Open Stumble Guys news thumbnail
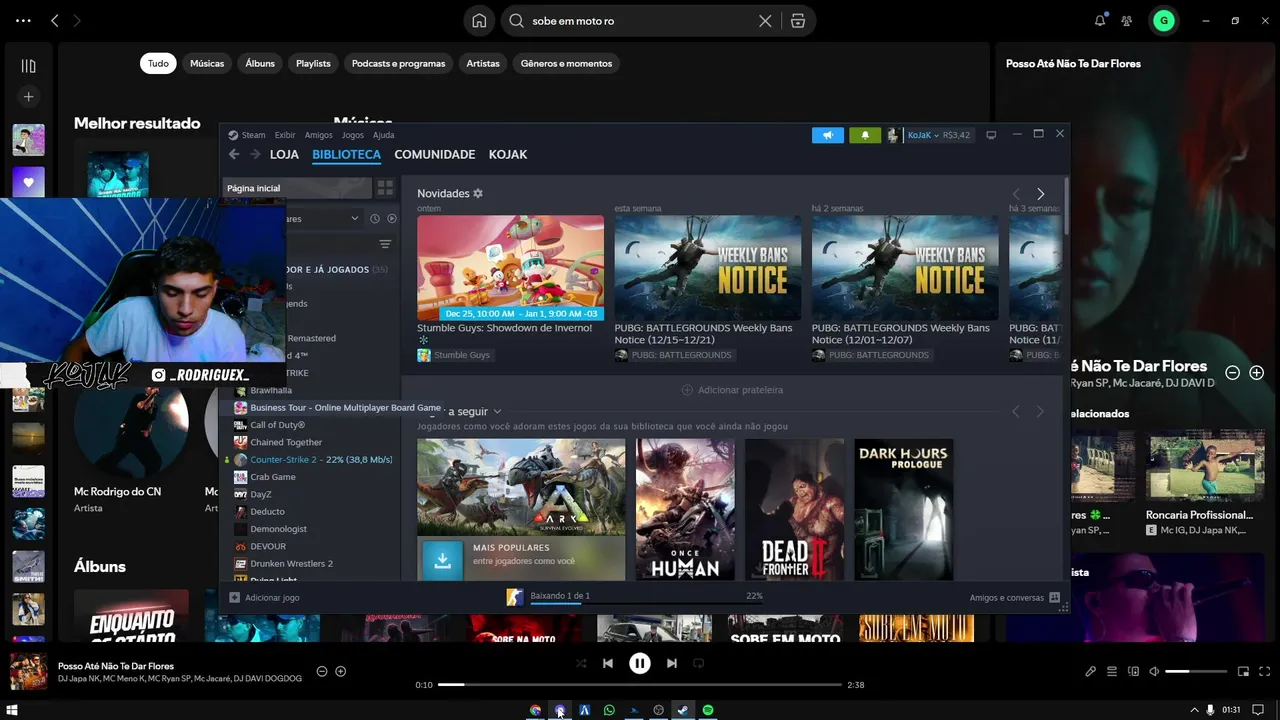The height and width of the screenshot is (720, 1280). click(x=511, y=267)
